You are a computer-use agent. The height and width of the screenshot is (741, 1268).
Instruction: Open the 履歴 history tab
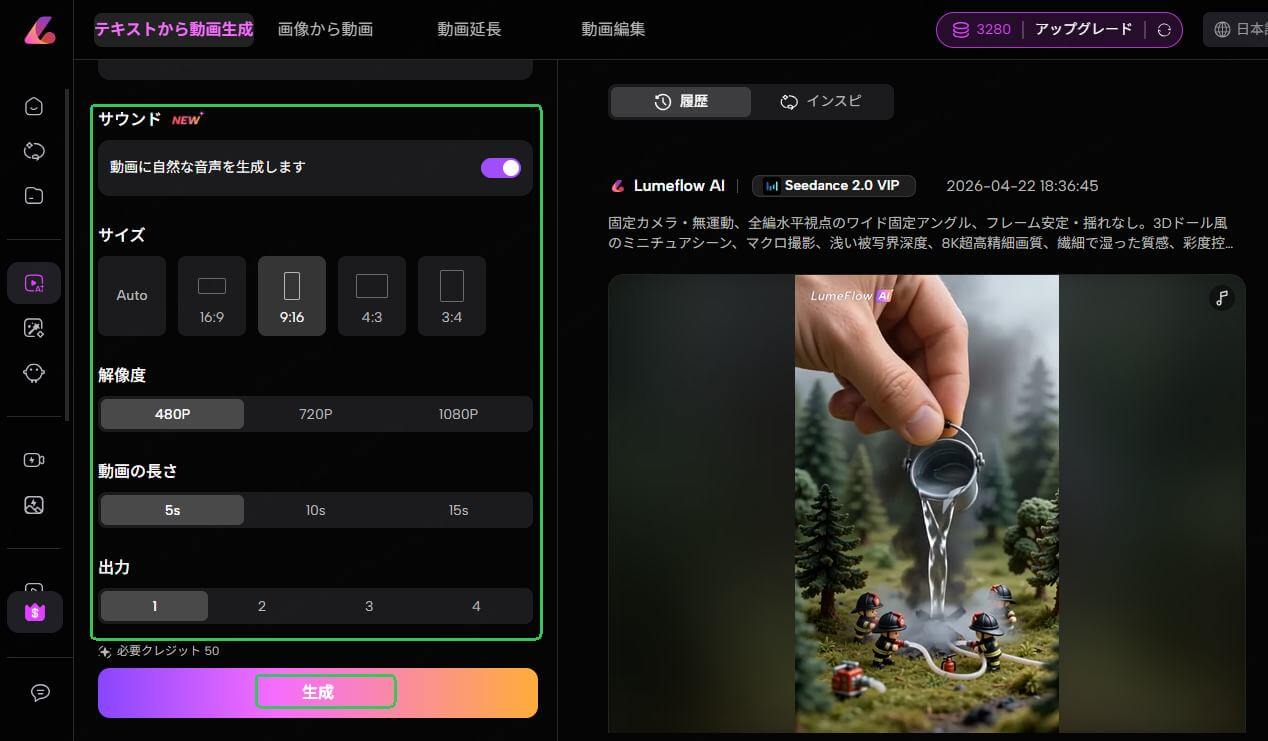(681, 102)
